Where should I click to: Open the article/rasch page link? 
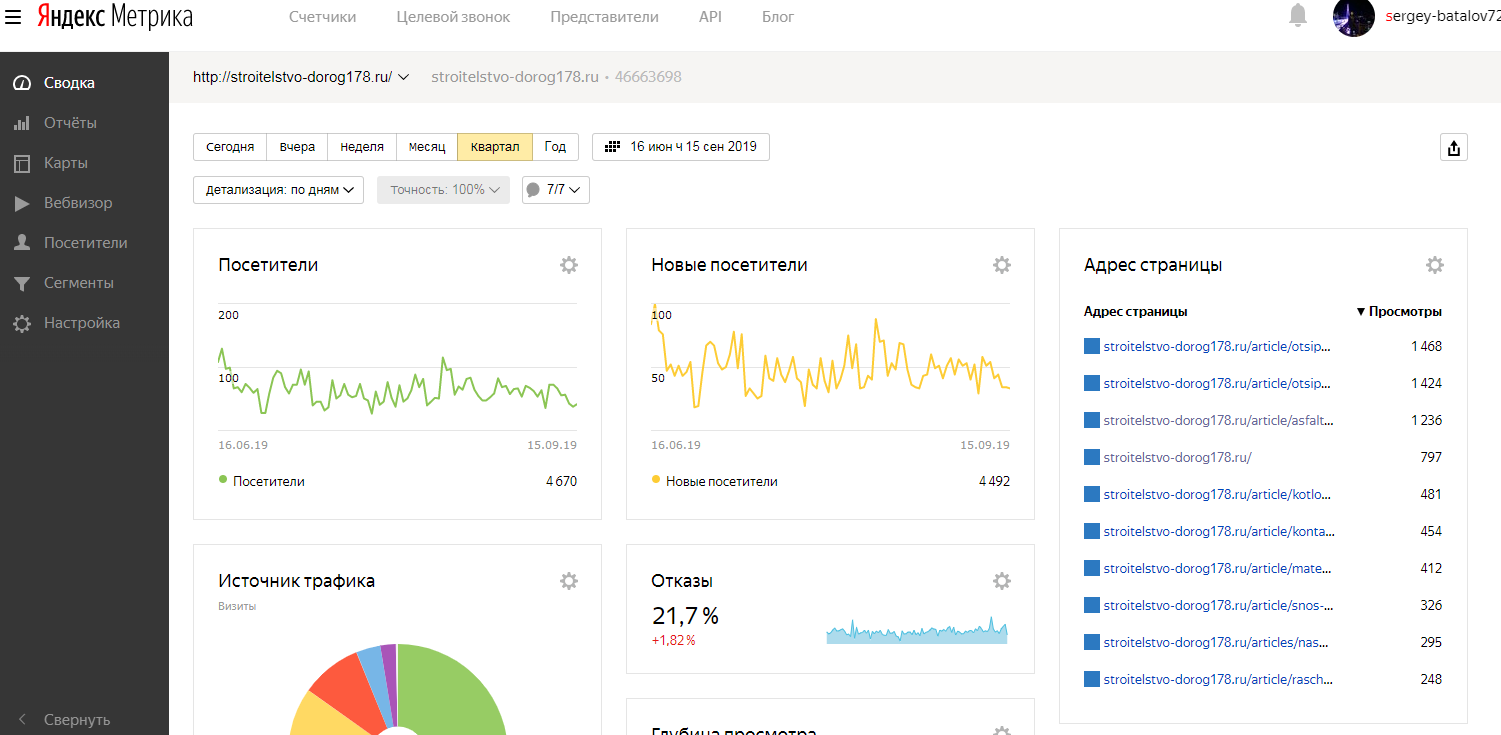(x=1218, y=679)
